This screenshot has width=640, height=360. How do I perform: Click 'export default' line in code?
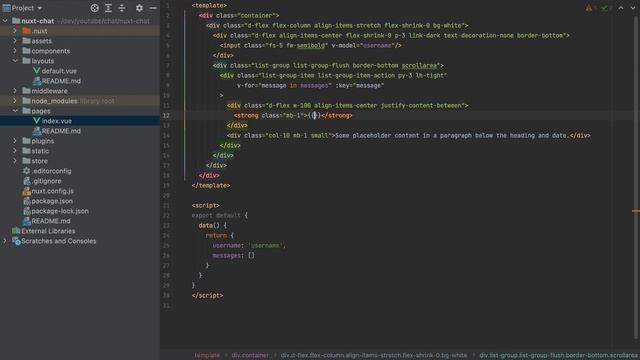[x=220, y=215]
